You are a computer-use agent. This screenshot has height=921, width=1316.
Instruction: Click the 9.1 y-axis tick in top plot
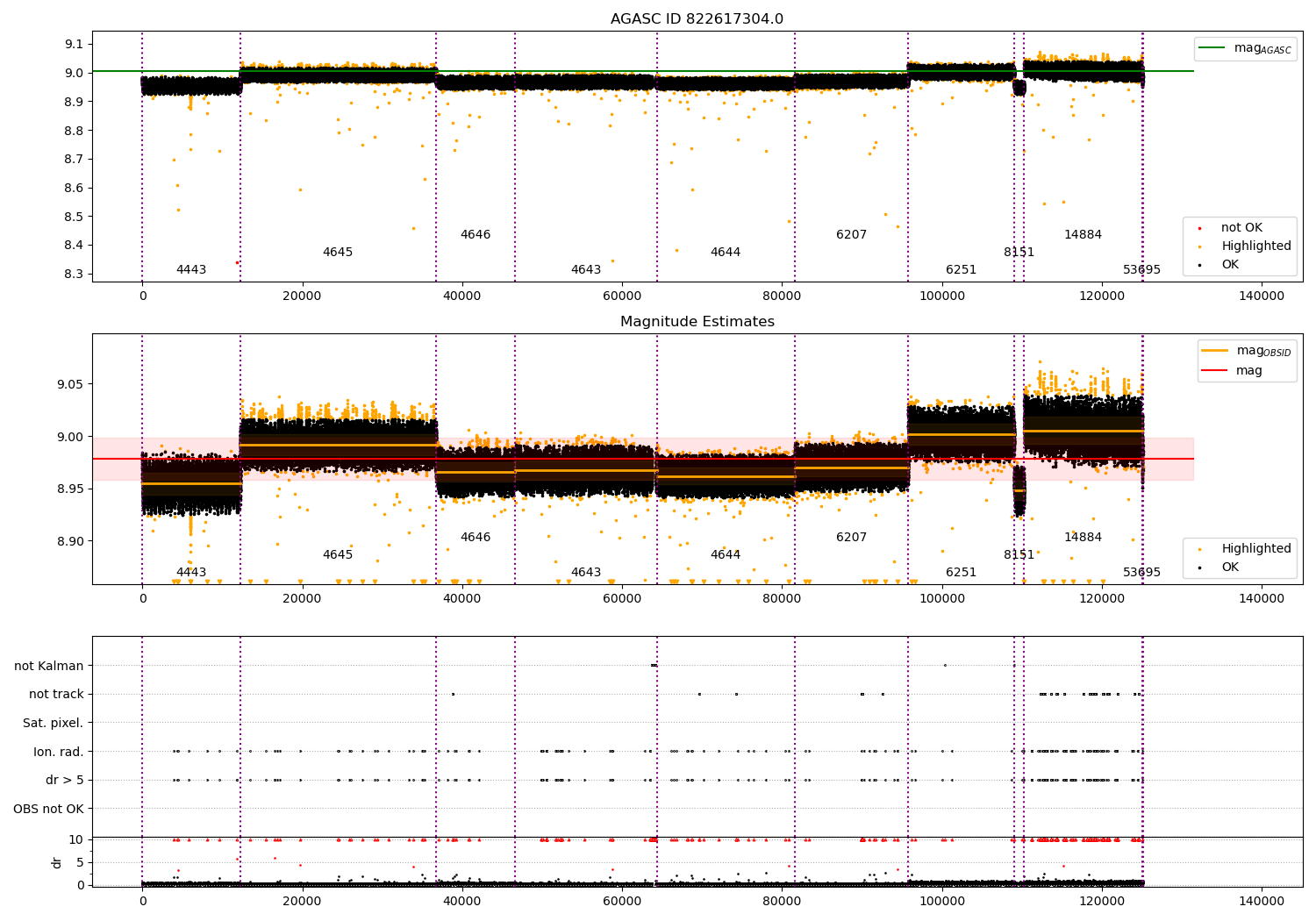(75, 45)
